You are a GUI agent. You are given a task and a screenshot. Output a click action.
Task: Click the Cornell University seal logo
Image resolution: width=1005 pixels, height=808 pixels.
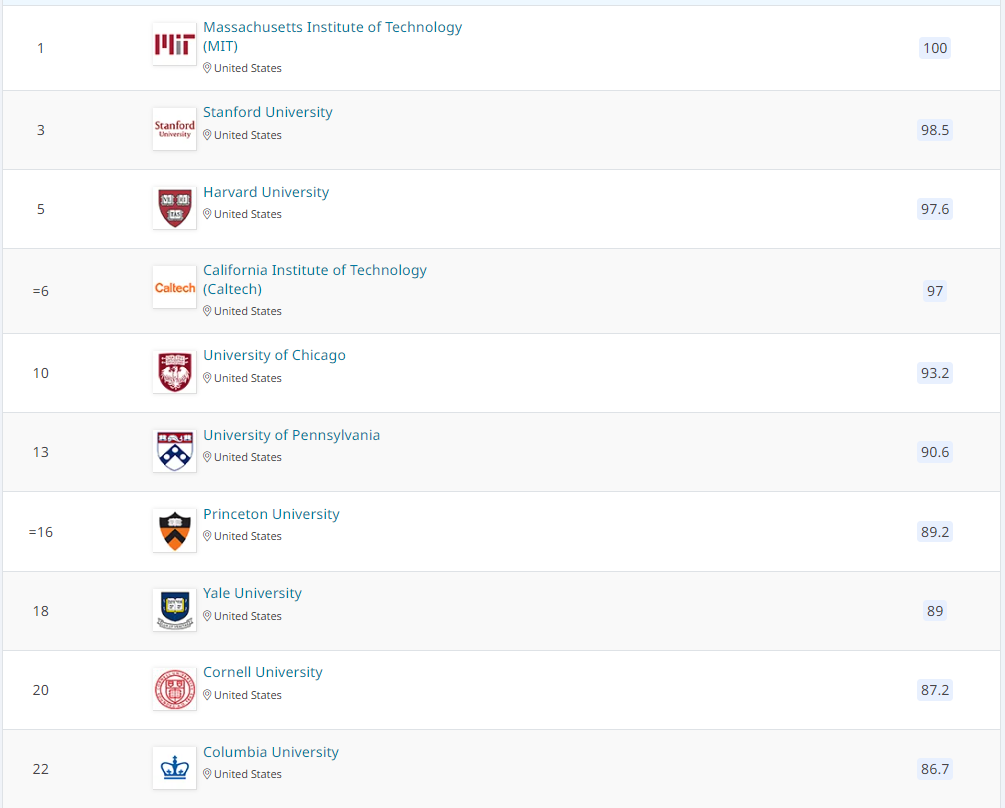[x=174, y=689]
